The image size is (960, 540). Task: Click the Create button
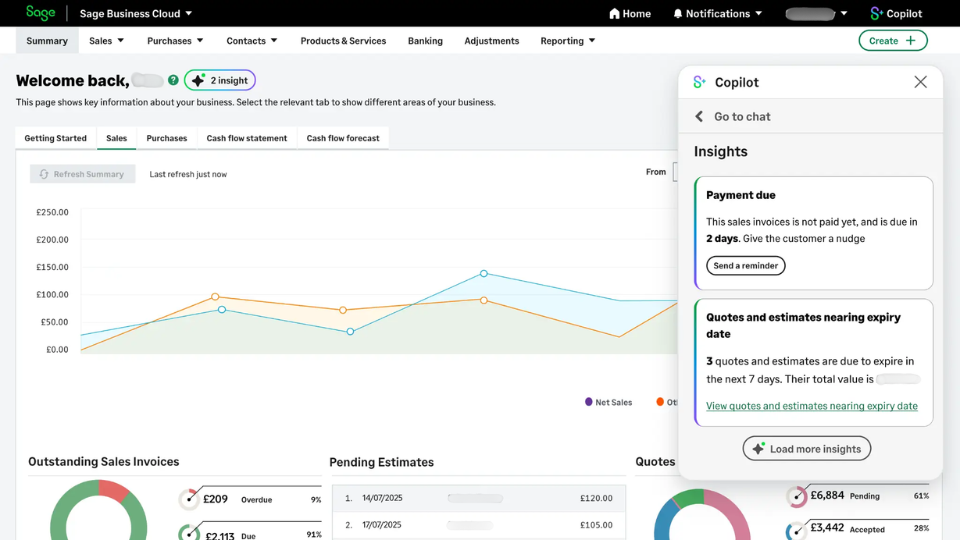pos(893,40)
